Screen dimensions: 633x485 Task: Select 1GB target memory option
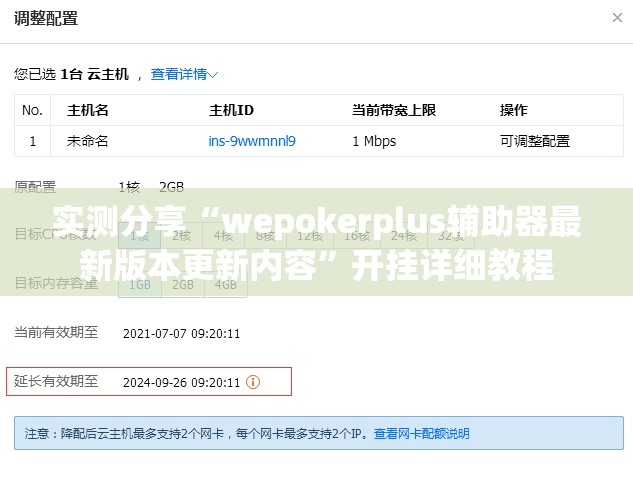click(140, 285)
